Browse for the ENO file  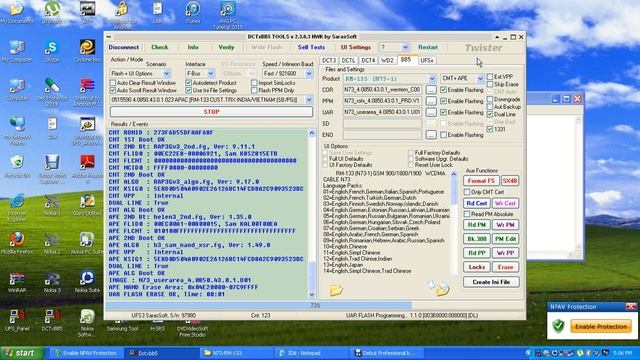tap(431, 135)
